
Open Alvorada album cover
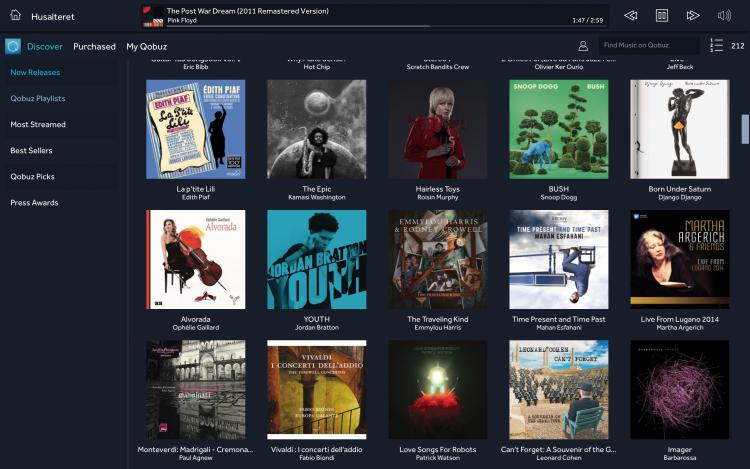point(196,260)
